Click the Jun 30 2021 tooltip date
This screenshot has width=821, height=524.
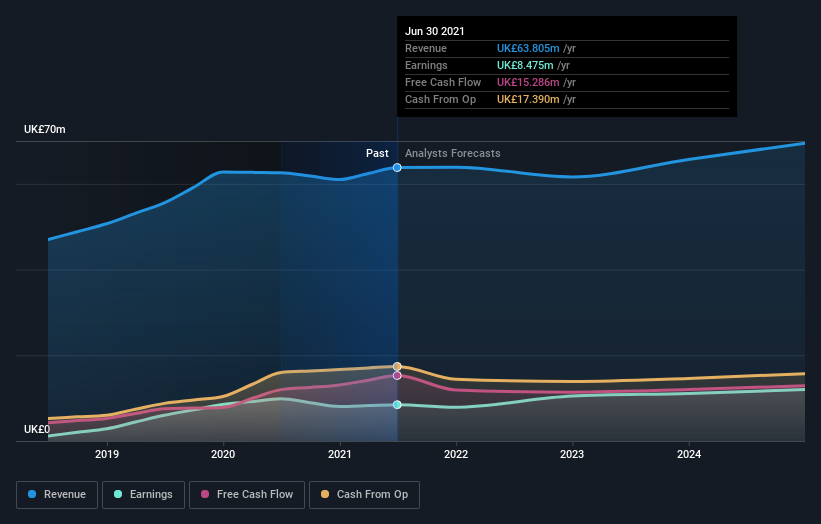coord(435,31)
